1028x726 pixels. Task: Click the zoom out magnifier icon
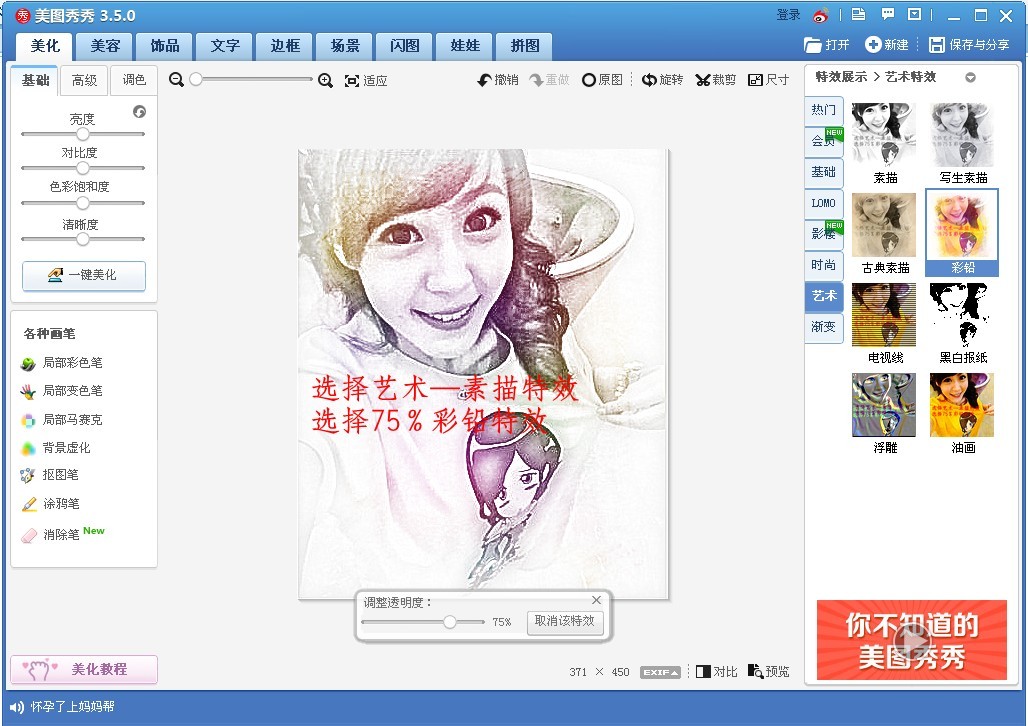coord(176,80)
